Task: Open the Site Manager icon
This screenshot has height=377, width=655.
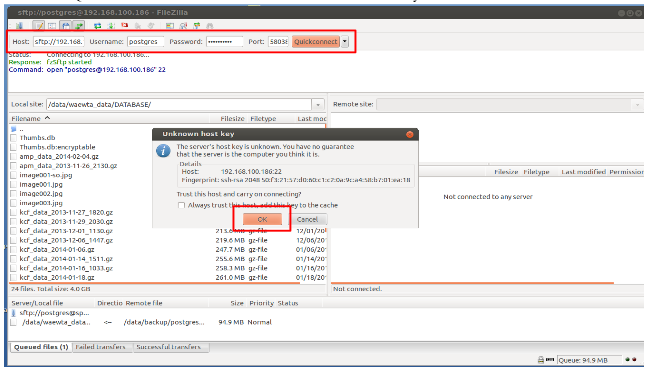Action: (19, 25)
